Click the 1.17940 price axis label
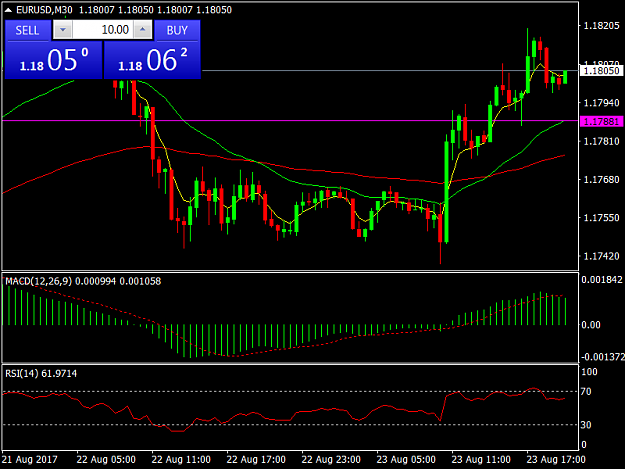 click(x=601, y=103)
